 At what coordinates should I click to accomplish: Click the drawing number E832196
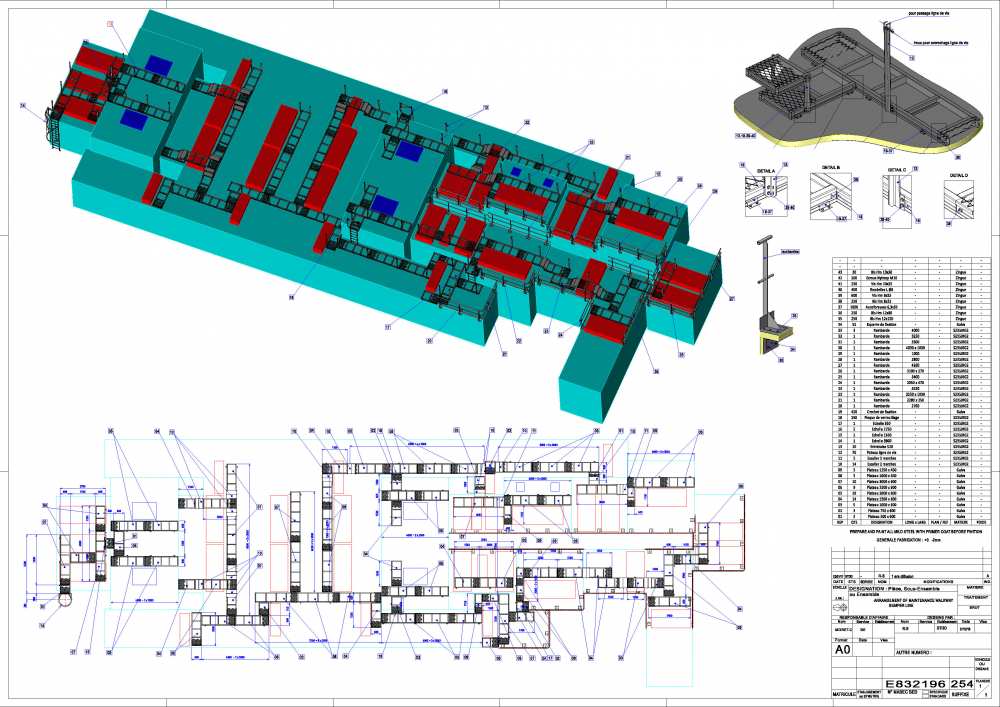pos(915,684)
